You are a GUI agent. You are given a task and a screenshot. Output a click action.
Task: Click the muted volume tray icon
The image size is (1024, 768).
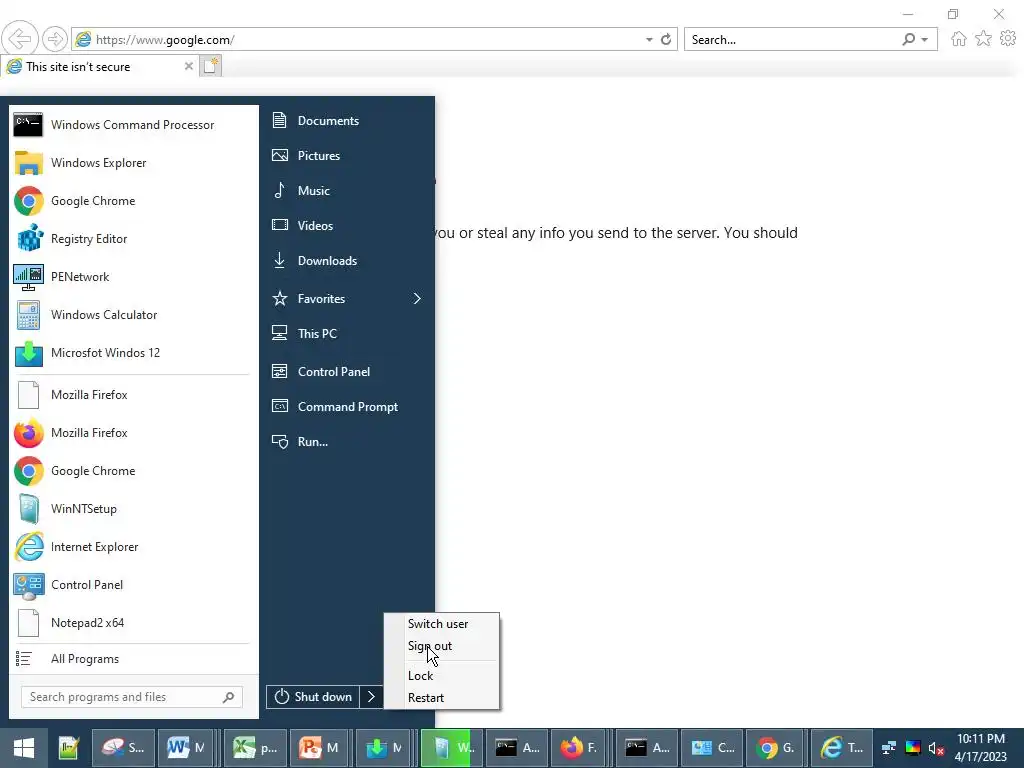pyautogui.click(x=936, y=748)
